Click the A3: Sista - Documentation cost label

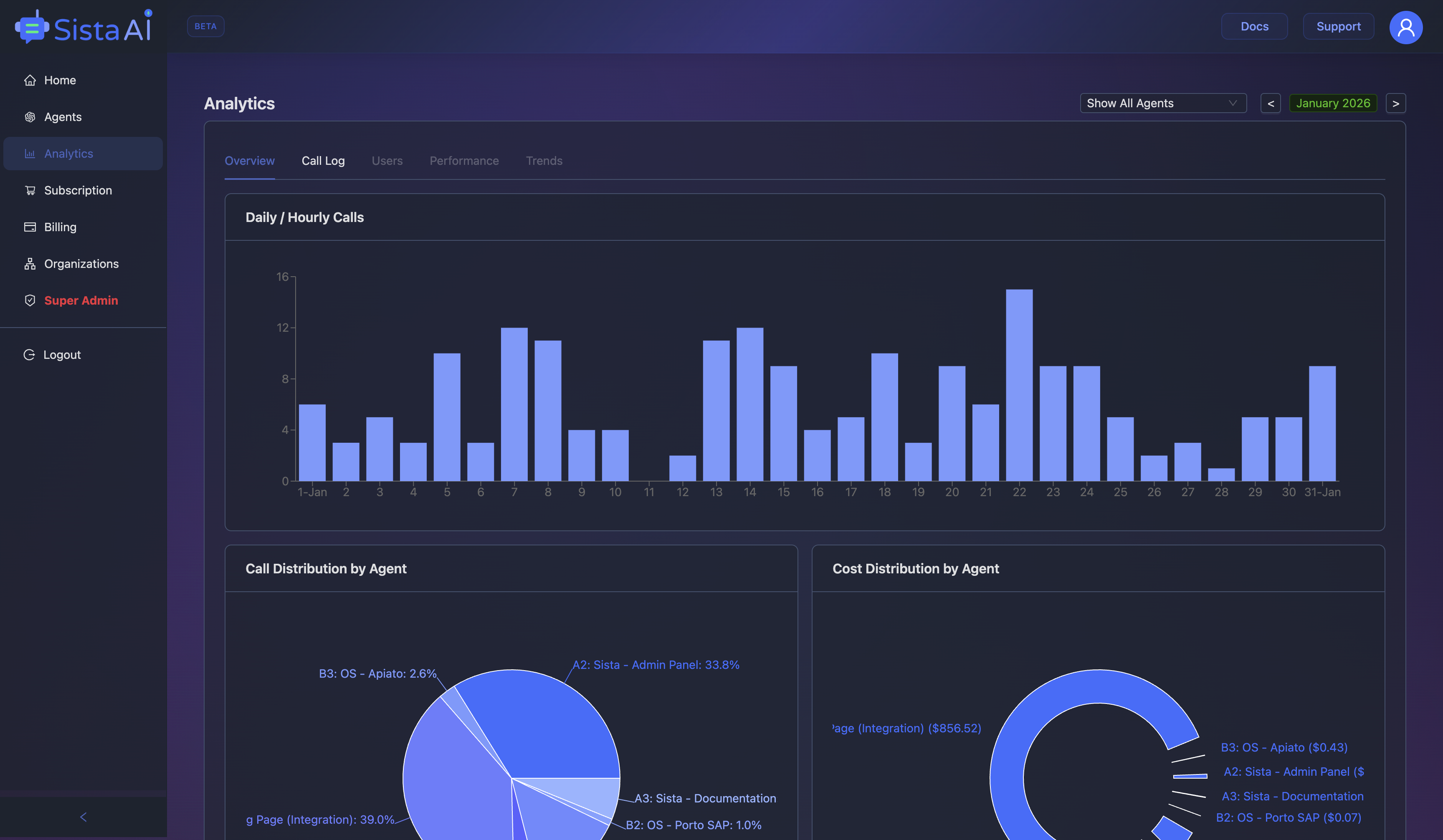[x=1292, y=797]
